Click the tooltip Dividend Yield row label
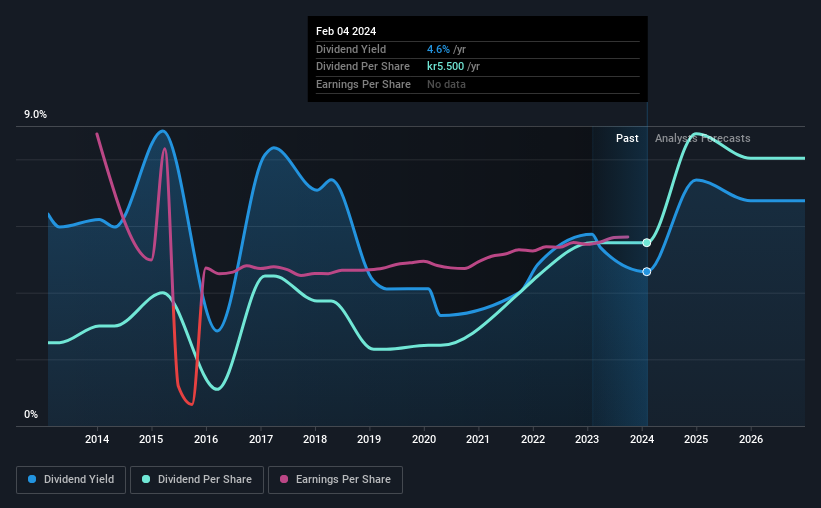This screenshot has height=508, width=821. tap(351, 49)
